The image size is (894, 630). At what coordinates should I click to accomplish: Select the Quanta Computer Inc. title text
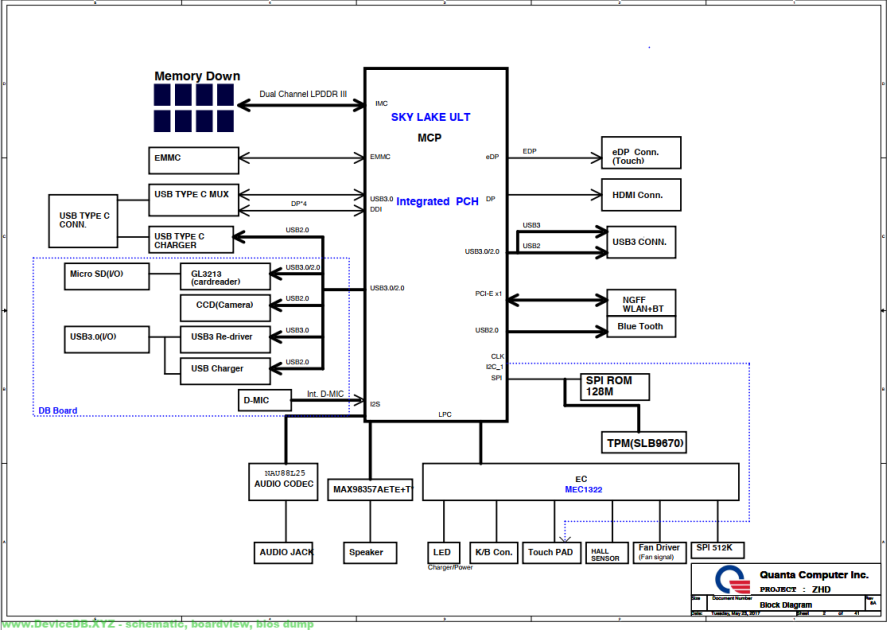click(814, 575)
